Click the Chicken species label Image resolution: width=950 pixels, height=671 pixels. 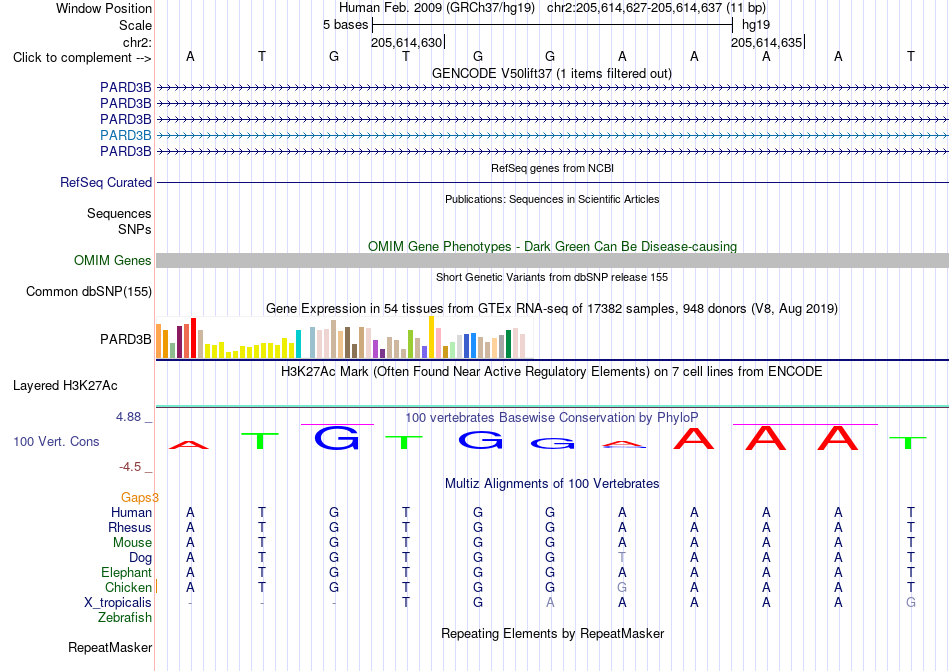128,587
